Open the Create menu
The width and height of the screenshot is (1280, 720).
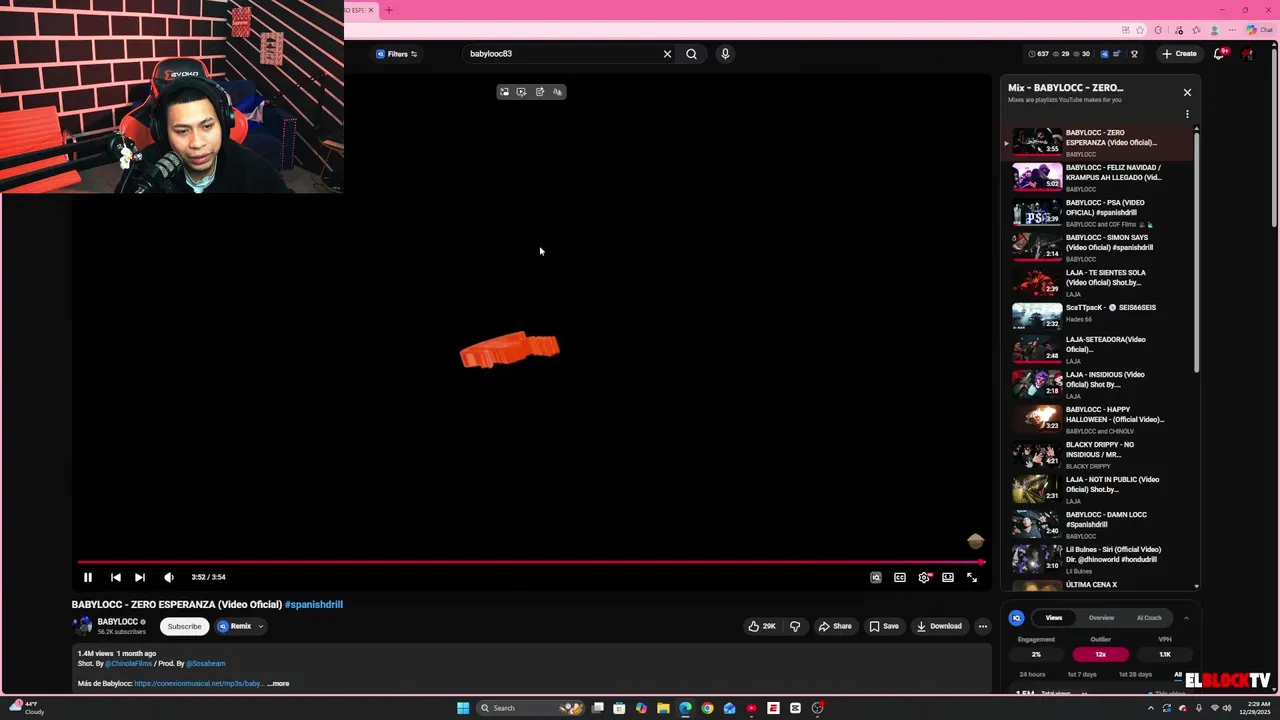pyautogui.click(x=1179, y=54)
